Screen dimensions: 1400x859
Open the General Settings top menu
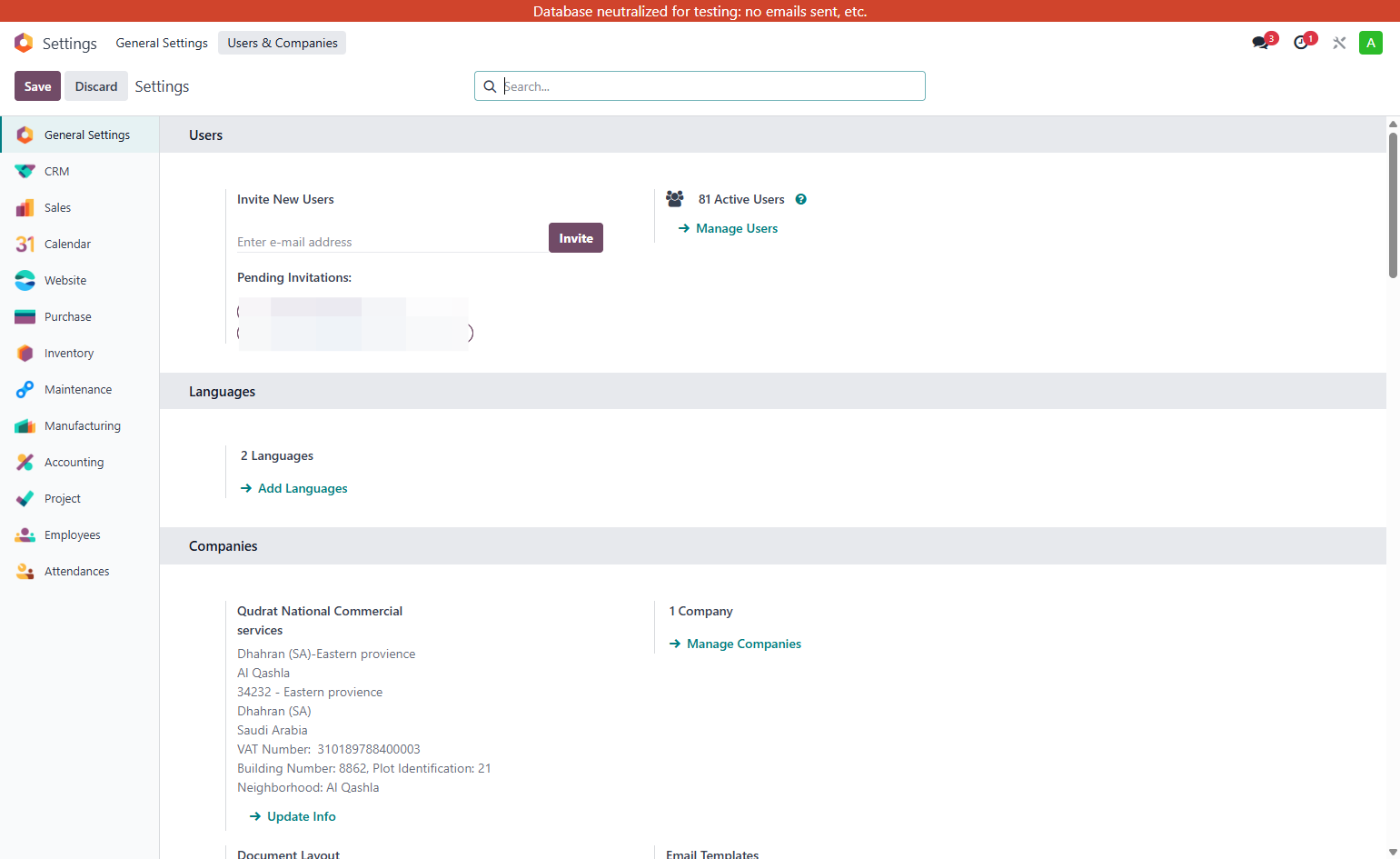tap(162, 43)
